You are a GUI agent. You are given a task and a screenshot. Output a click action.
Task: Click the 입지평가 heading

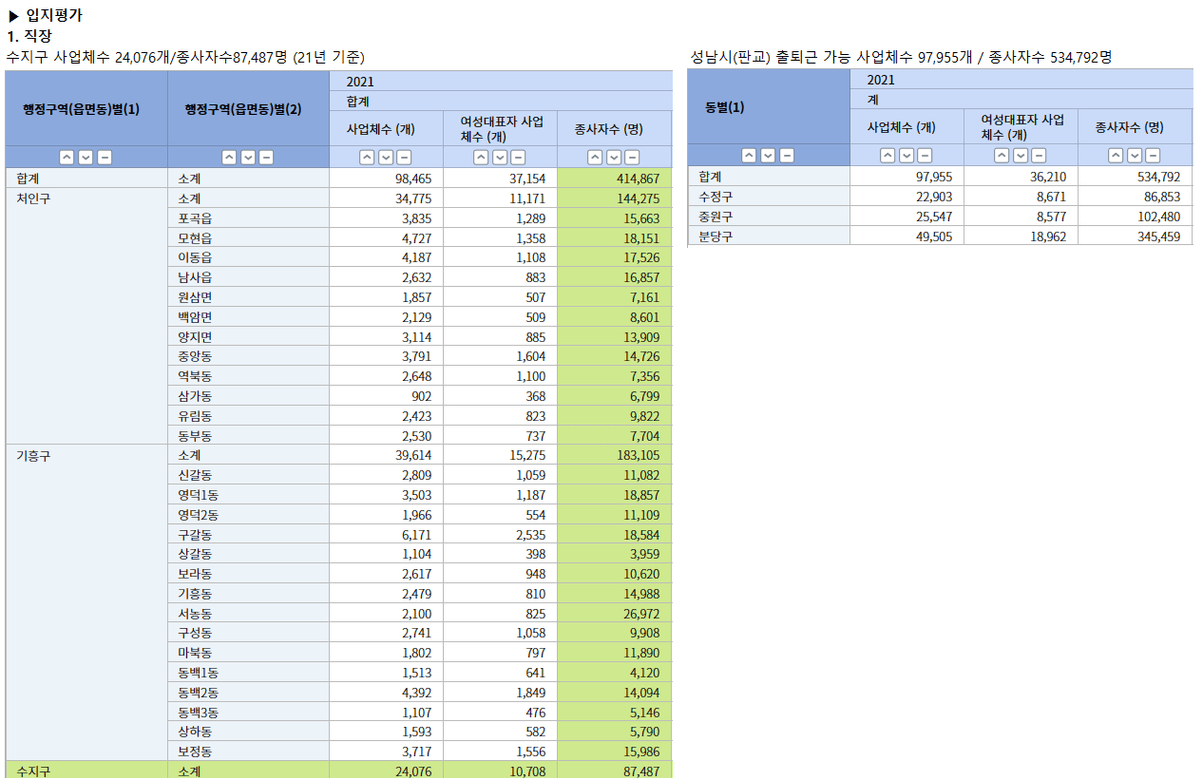point(54,16)
